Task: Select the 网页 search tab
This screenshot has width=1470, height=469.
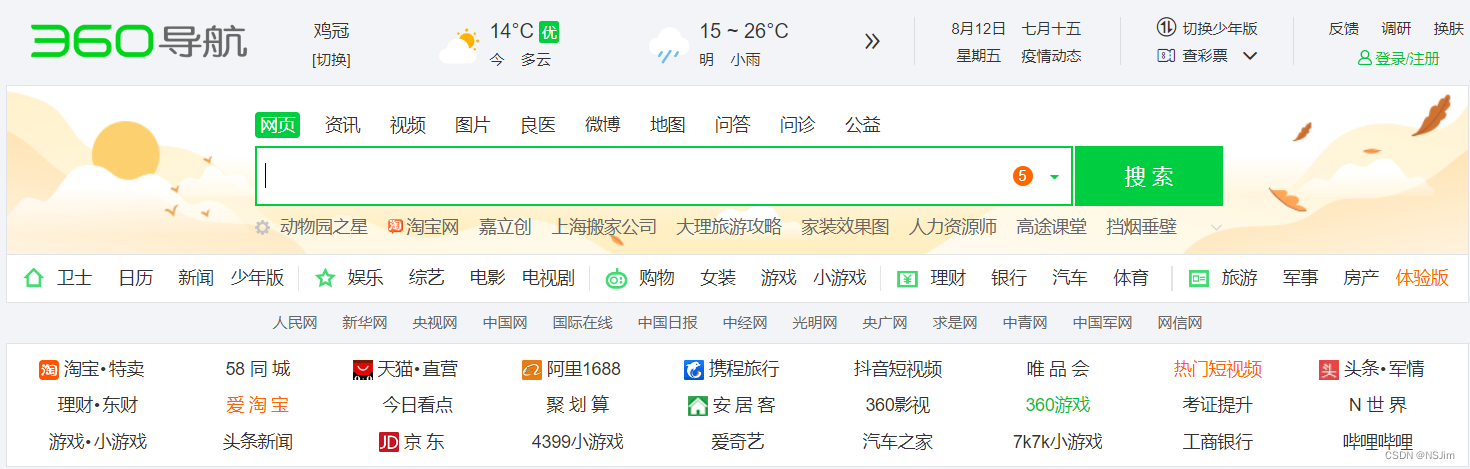Action: pos(277,125)
